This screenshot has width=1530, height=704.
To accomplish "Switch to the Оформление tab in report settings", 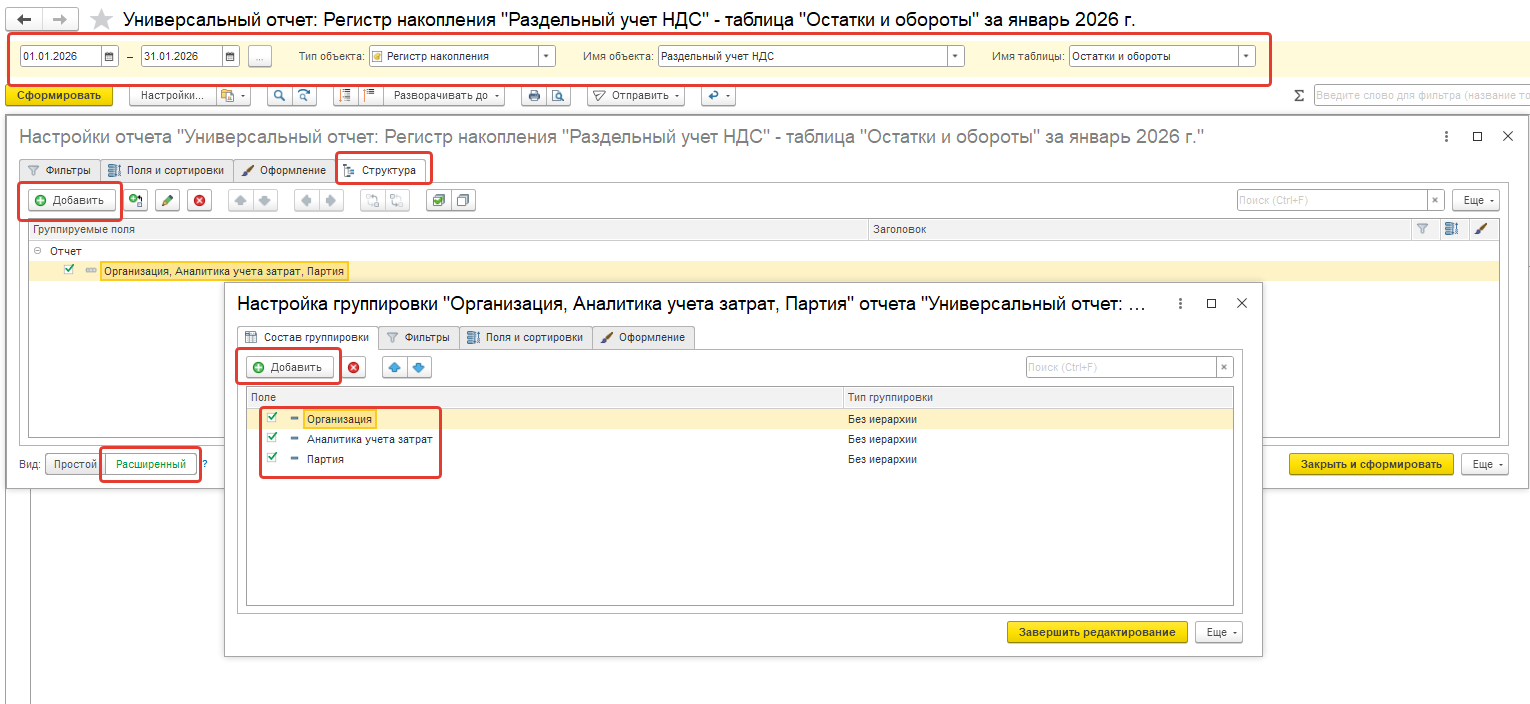I will click(x=284, y=170).
